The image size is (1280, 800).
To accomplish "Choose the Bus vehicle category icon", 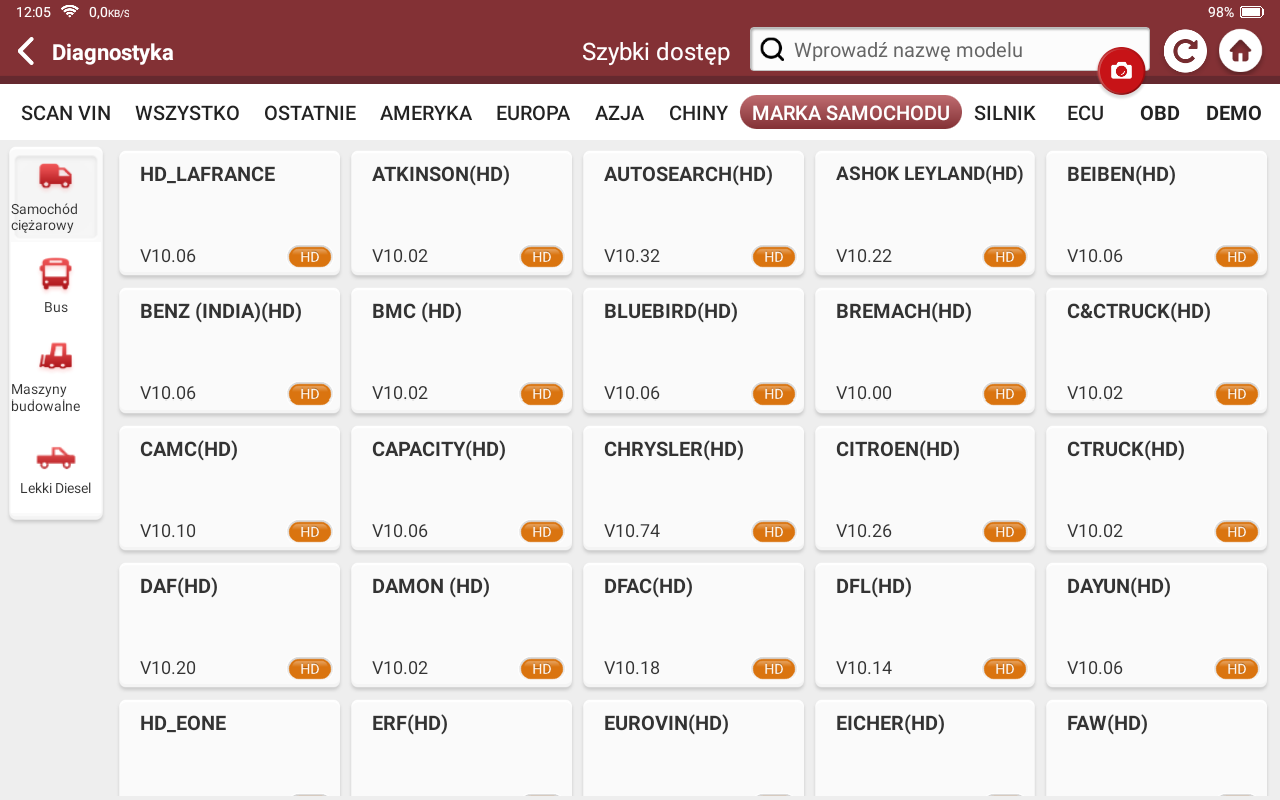I will [x=56, y=285].
